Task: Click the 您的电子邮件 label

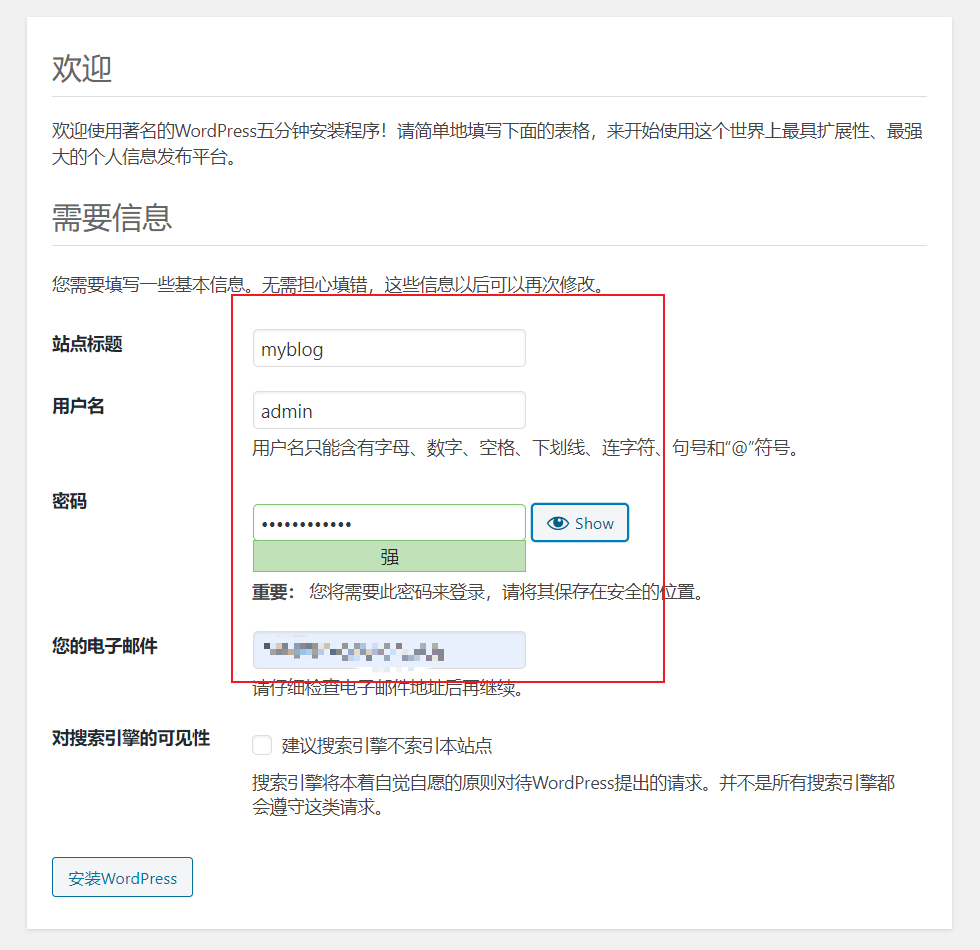Action: point(104,646)
